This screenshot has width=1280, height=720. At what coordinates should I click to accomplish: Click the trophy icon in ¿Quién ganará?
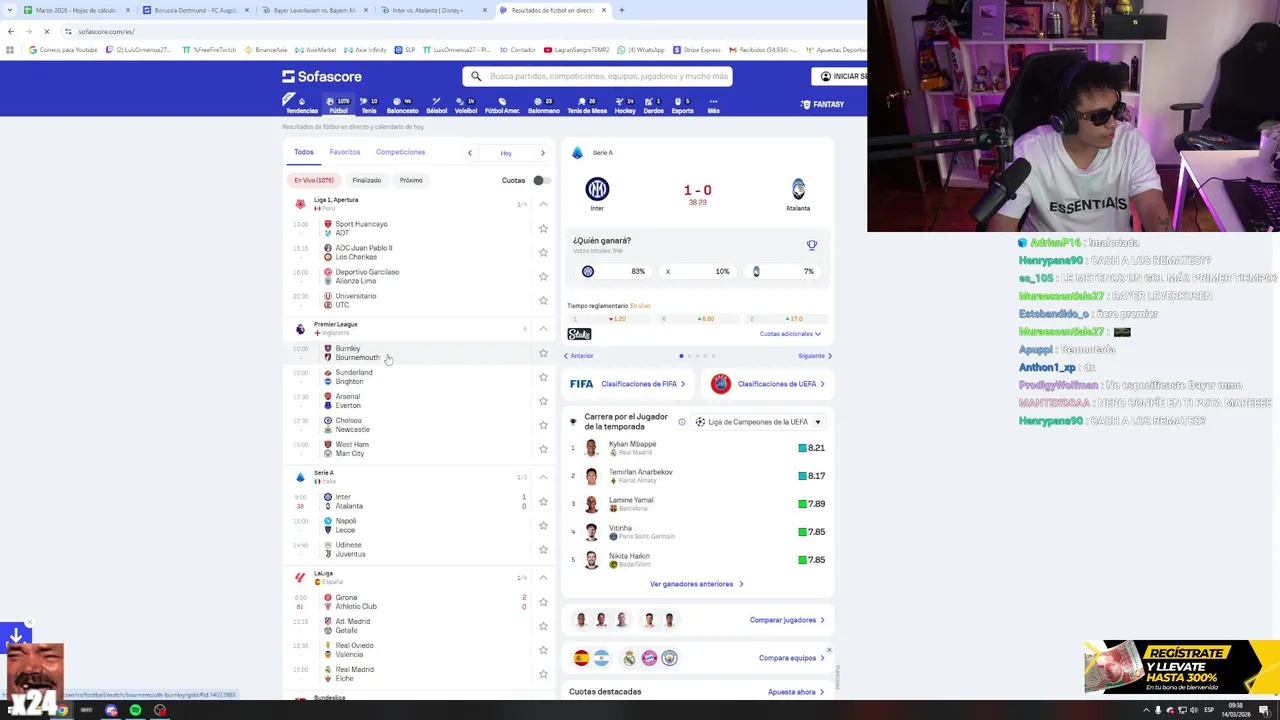coord(812,245)
